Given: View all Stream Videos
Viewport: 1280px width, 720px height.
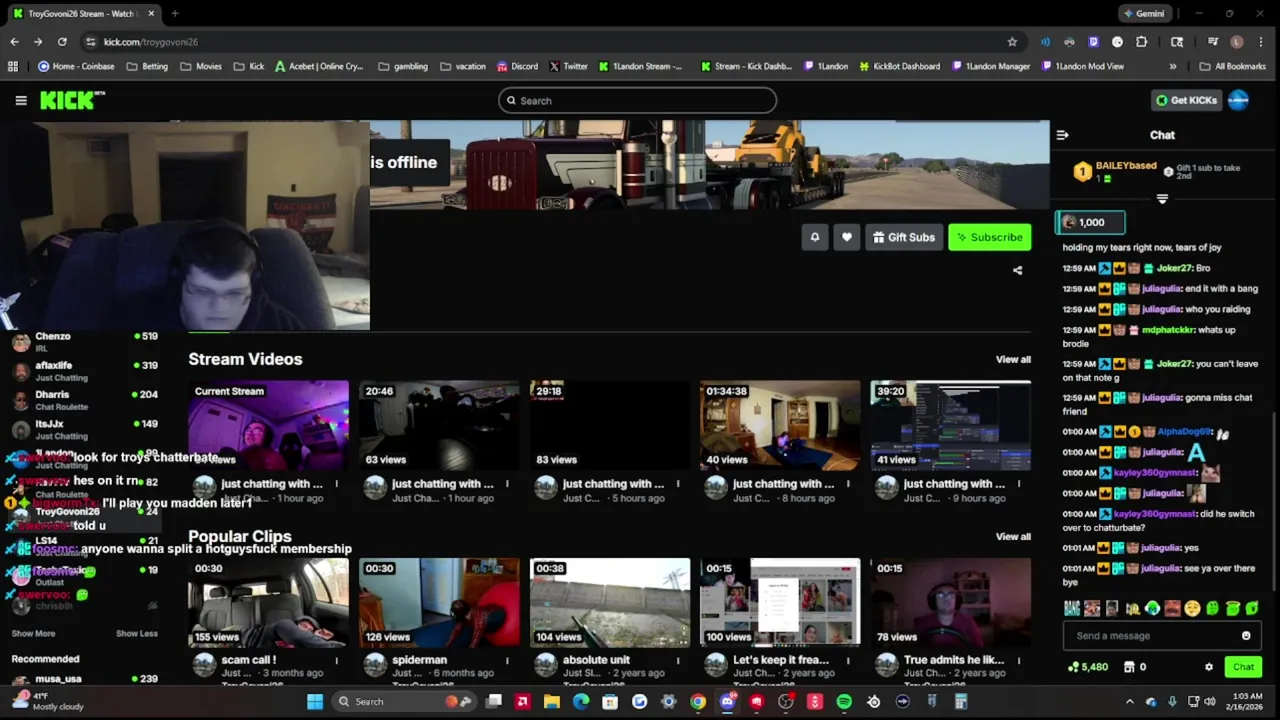Looking at the screenshot, I should 1013,359.
